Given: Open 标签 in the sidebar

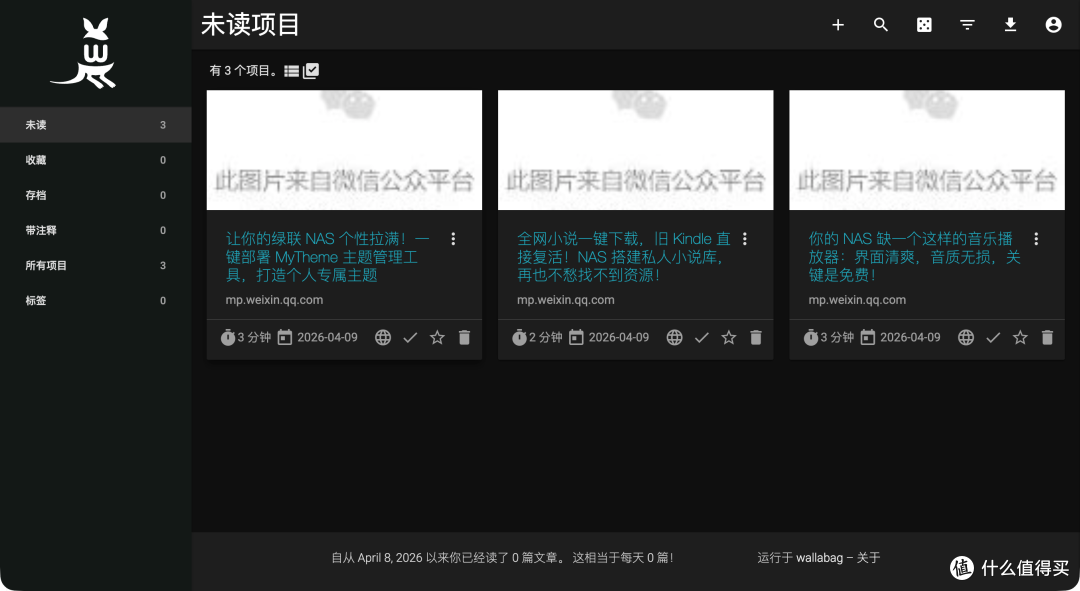Looking at the screenshot, I should click(x=96, y=300).
